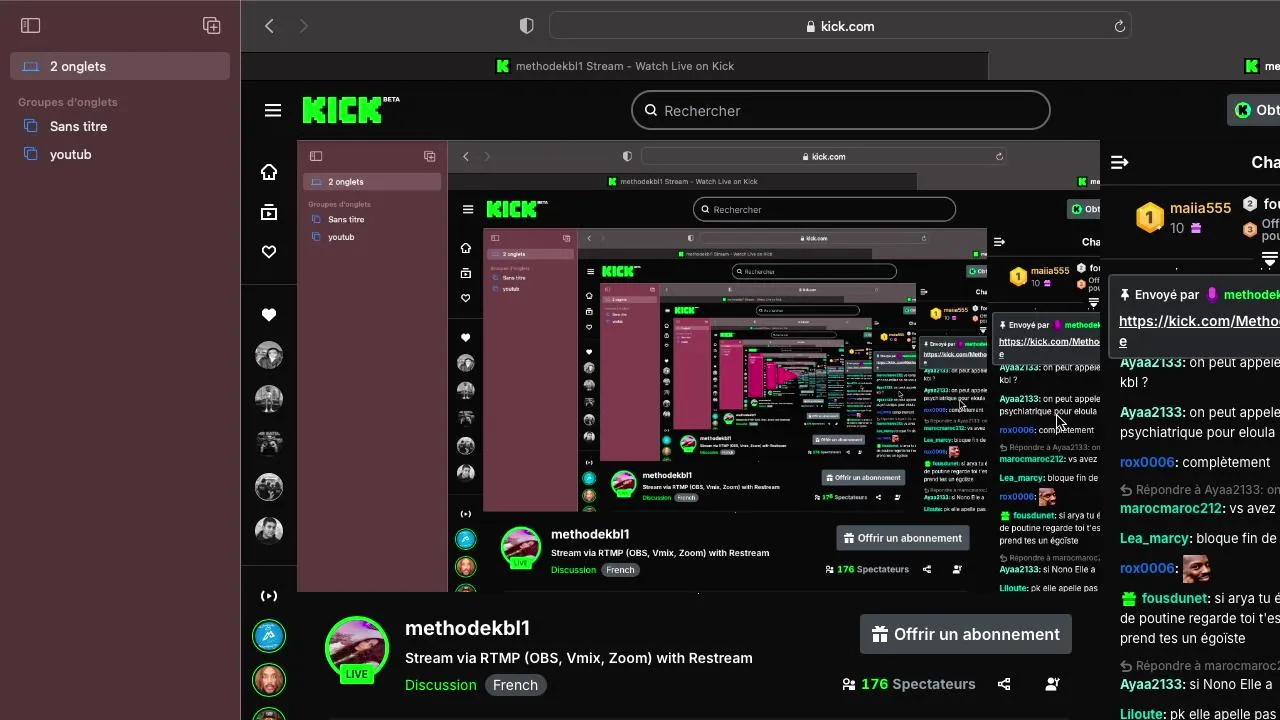Click the live broadcast icon in sidebar

(269, 596)
